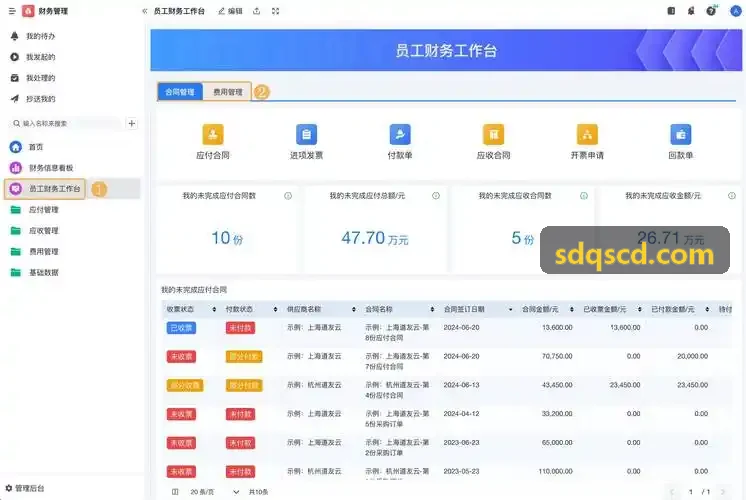Click contract 上海道友云-第8份应付合同

click(397, 333)
